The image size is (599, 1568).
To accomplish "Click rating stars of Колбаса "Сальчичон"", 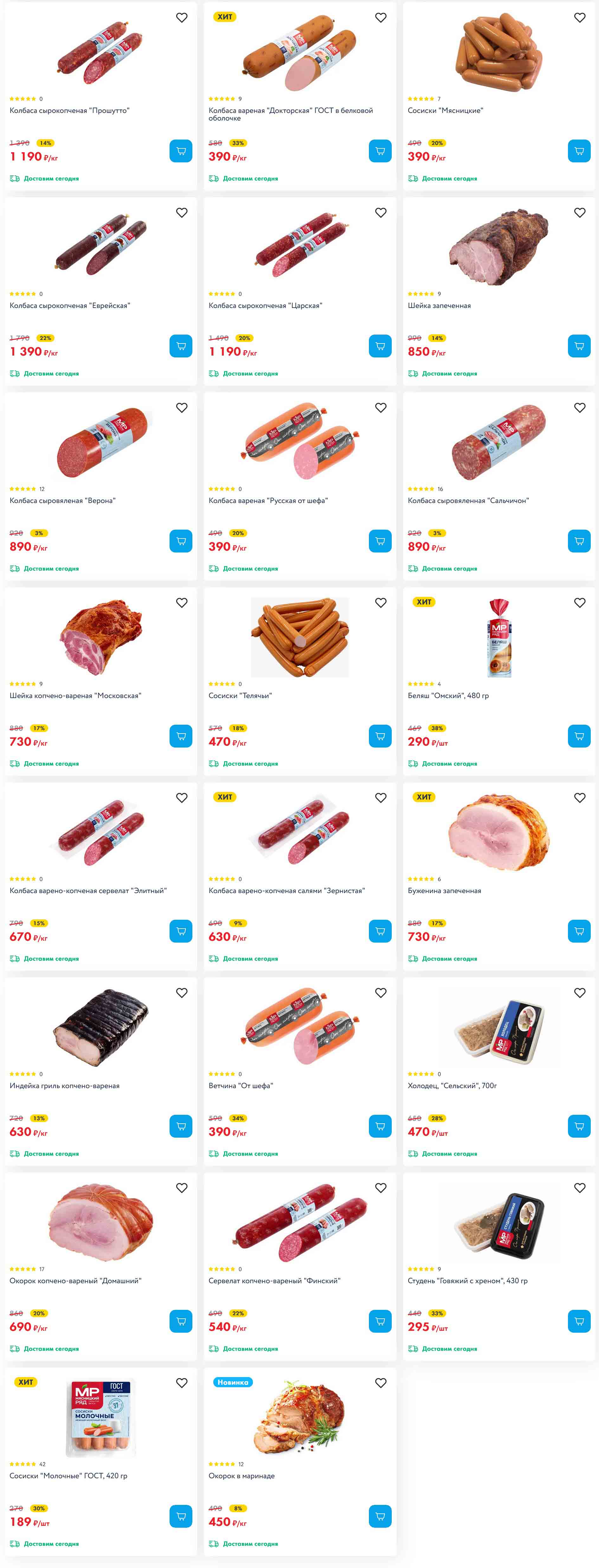I will (421, 489).
